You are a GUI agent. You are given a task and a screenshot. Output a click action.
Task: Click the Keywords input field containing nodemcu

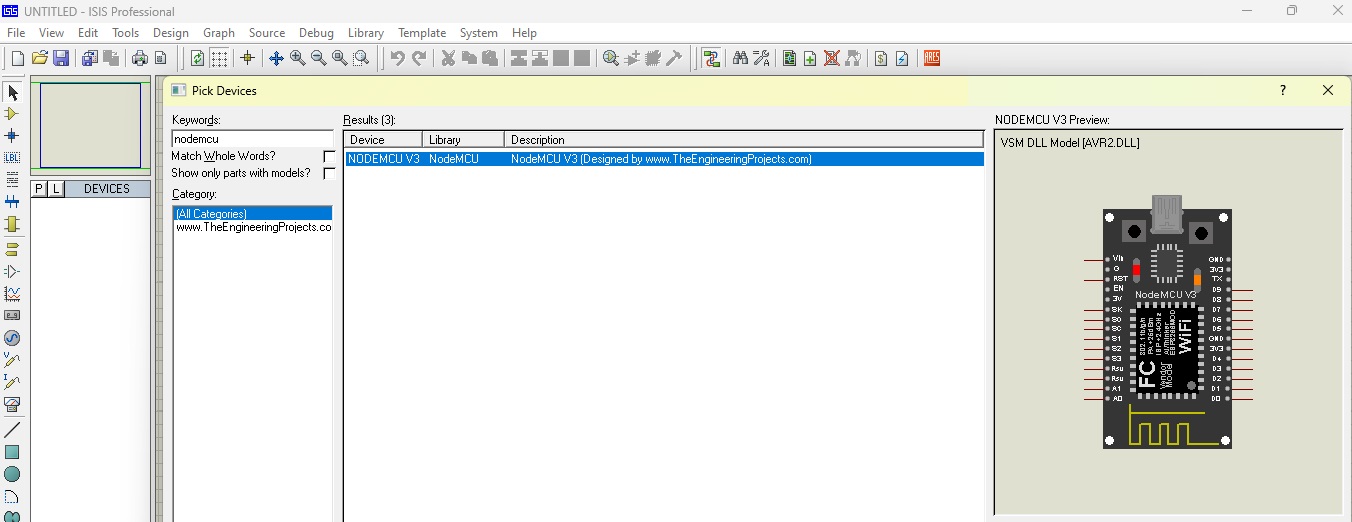tap(252, 139)
